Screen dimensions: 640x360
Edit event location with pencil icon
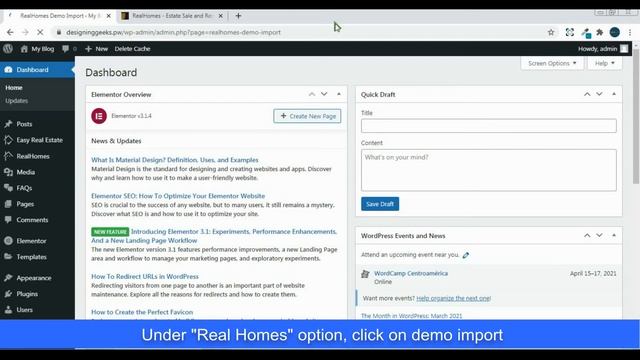point(466,255)
